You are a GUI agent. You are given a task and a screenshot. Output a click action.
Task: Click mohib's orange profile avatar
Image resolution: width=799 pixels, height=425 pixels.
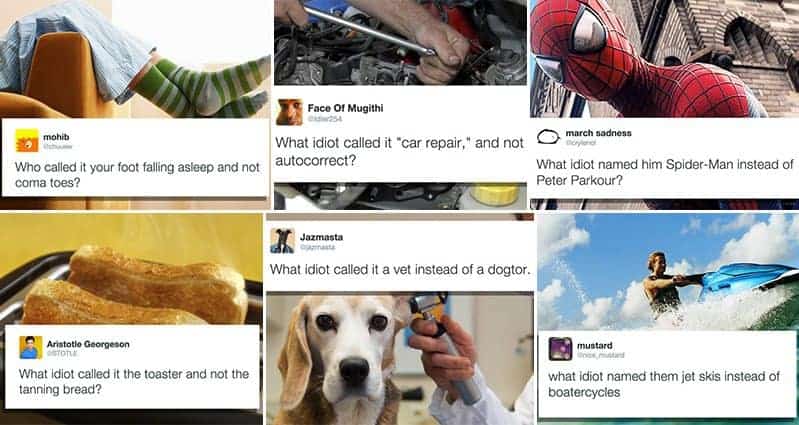pos(26,141)
